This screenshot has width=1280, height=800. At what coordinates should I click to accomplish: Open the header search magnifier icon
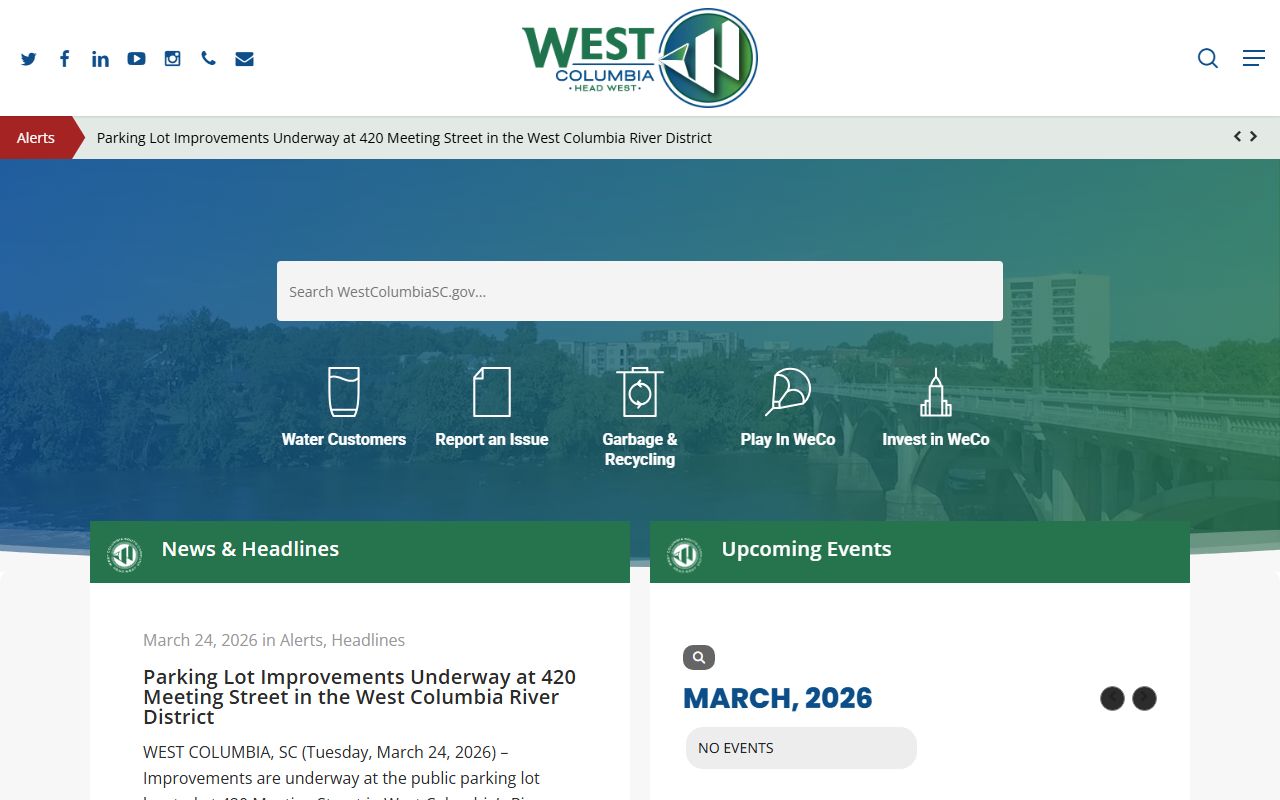[1208, 58]
